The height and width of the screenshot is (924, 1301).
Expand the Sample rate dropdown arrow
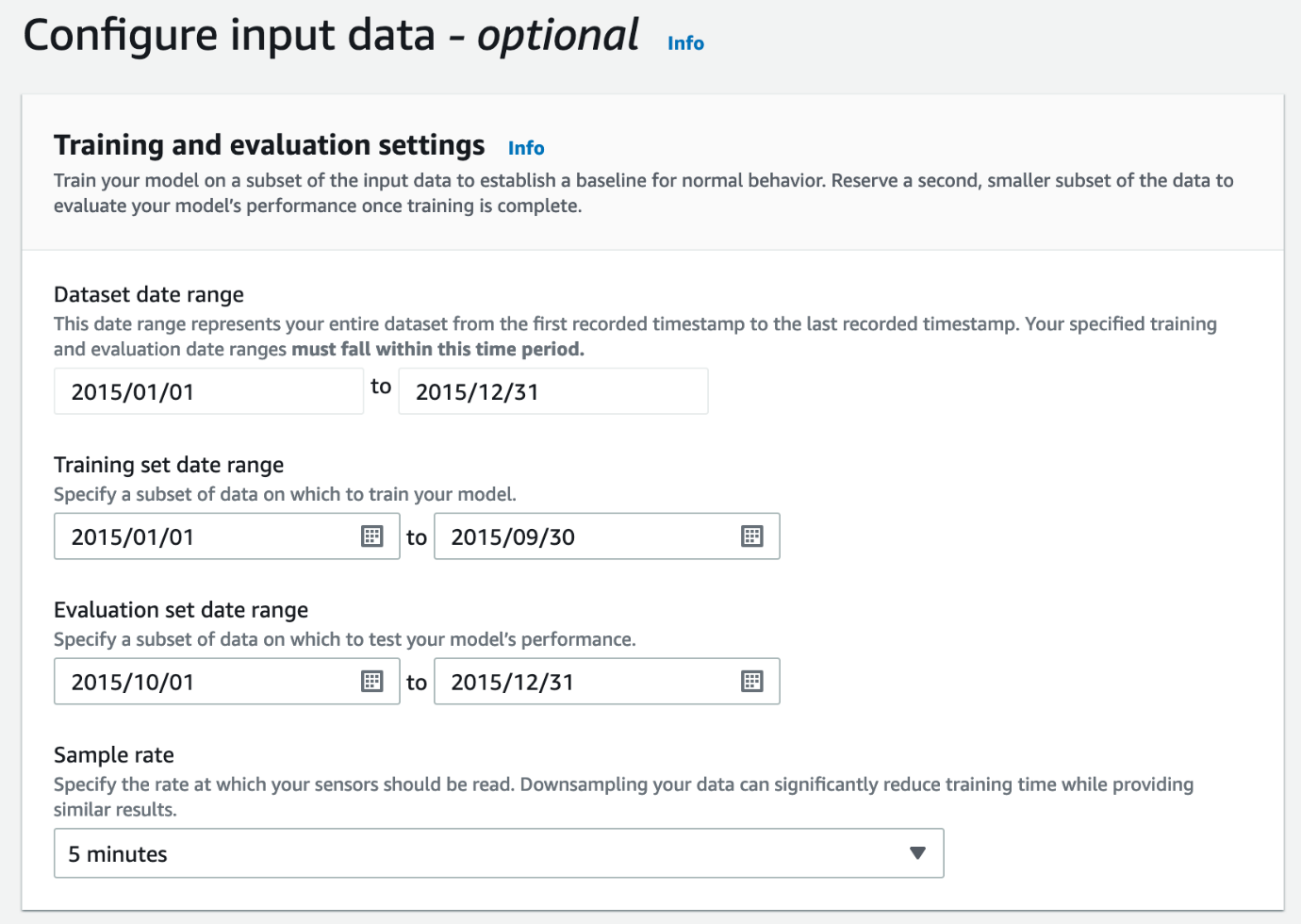pyautogui.click(x=917, y=853)
